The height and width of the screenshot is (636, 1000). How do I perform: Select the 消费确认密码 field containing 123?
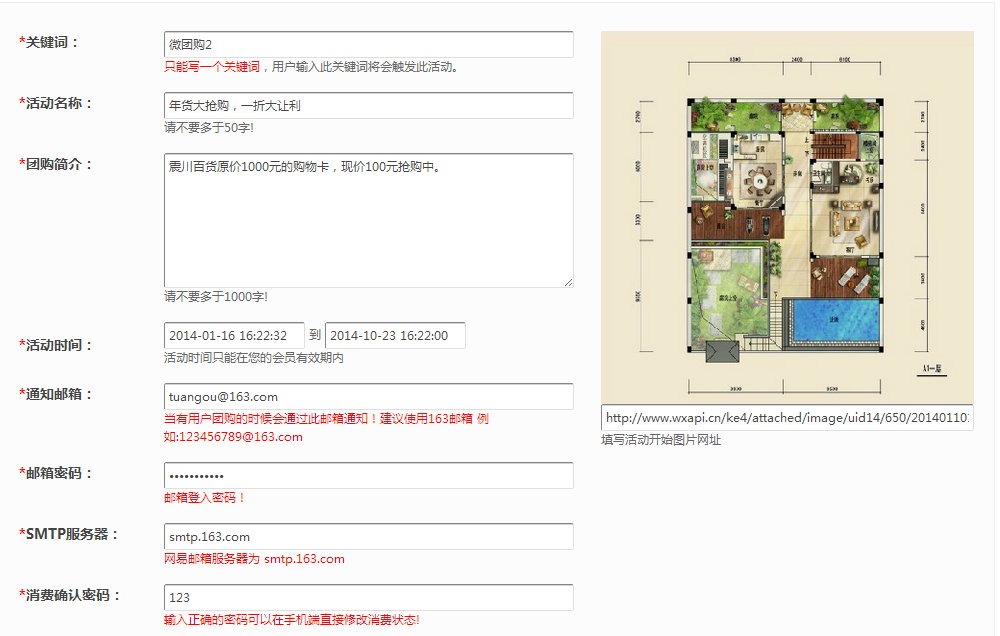368,598
